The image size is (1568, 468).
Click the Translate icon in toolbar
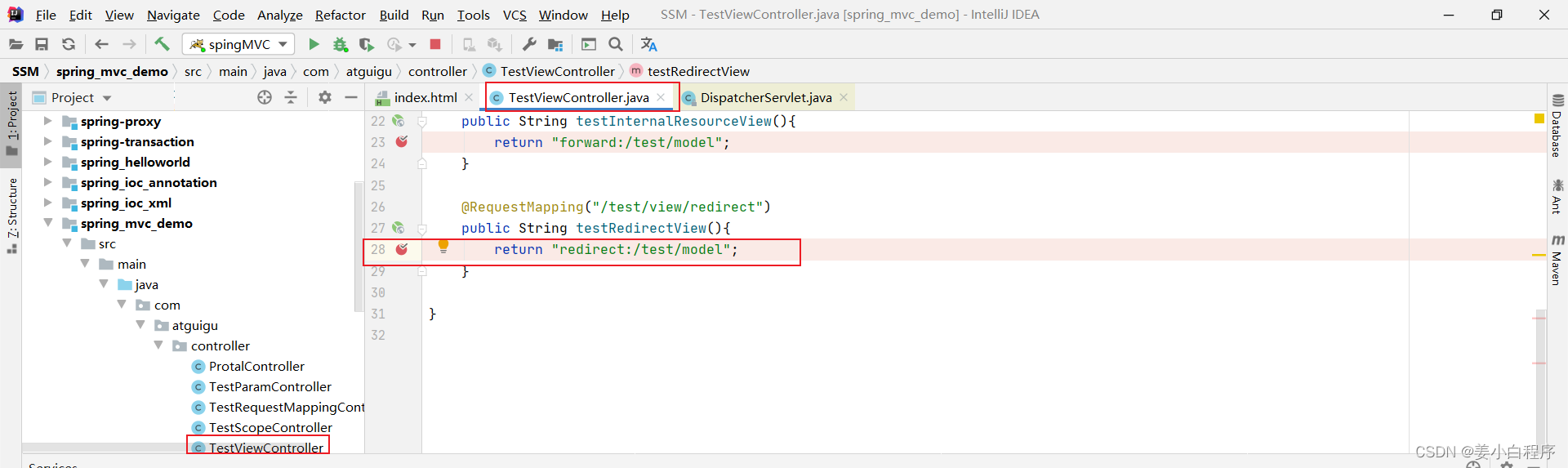point(648,44)
